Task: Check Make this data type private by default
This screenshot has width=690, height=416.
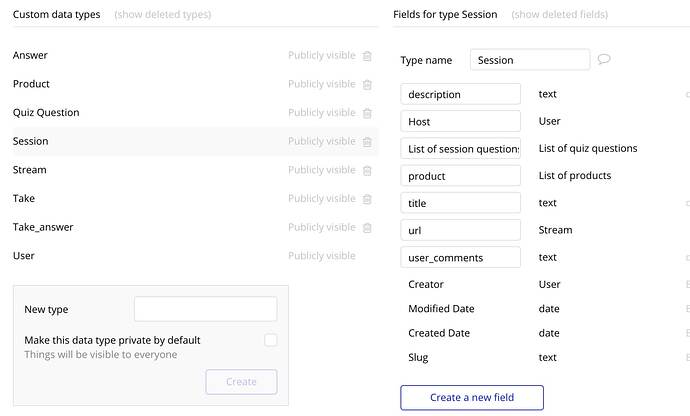Action: [271, 340]
